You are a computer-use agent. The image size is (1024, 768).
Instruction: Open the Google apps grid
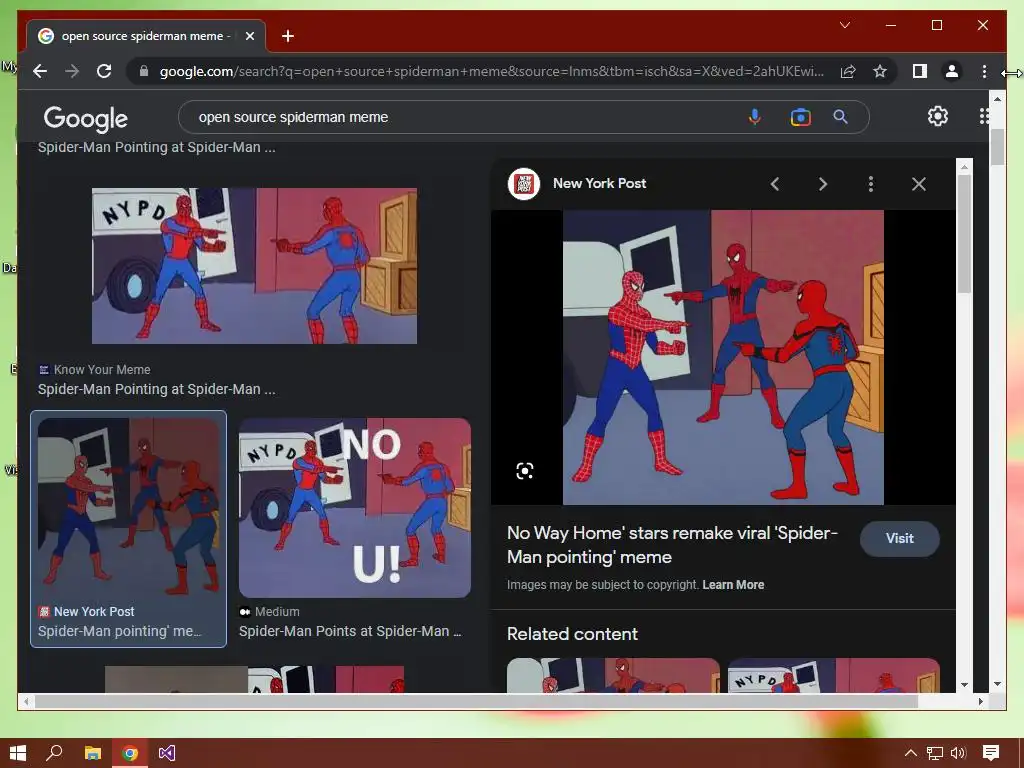point(984,116)
